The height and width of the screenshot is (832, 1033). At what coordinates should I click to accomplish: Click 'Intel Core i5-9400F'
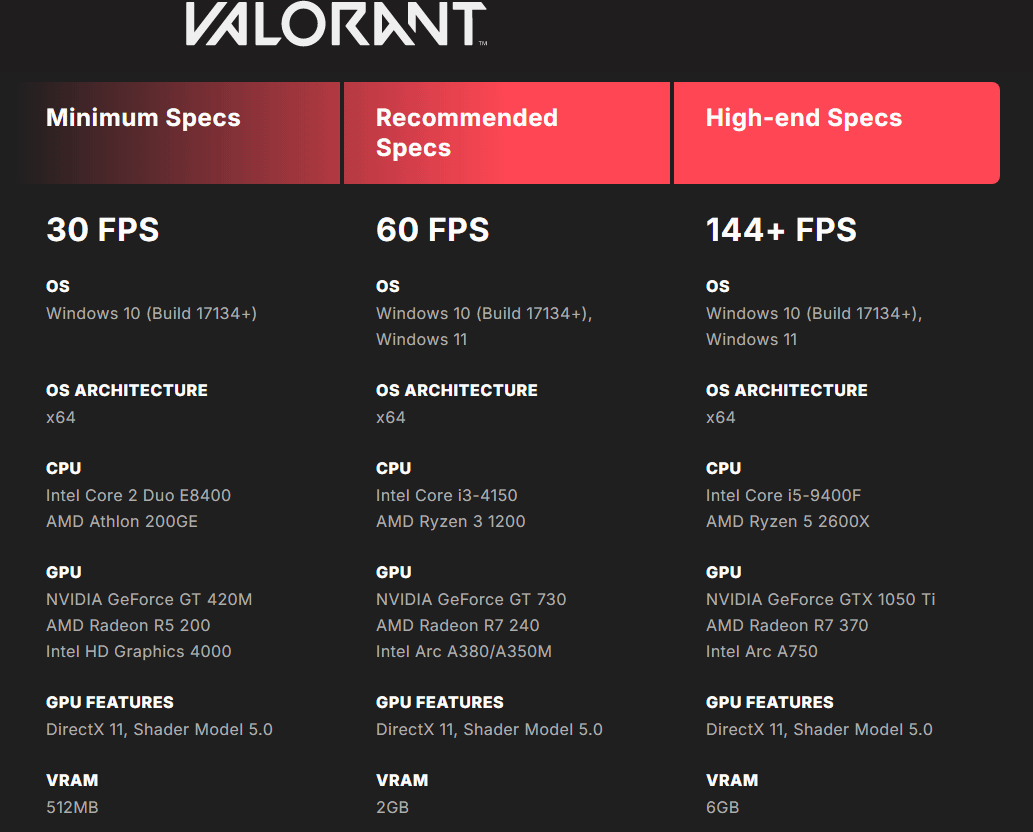coord(783,495)
